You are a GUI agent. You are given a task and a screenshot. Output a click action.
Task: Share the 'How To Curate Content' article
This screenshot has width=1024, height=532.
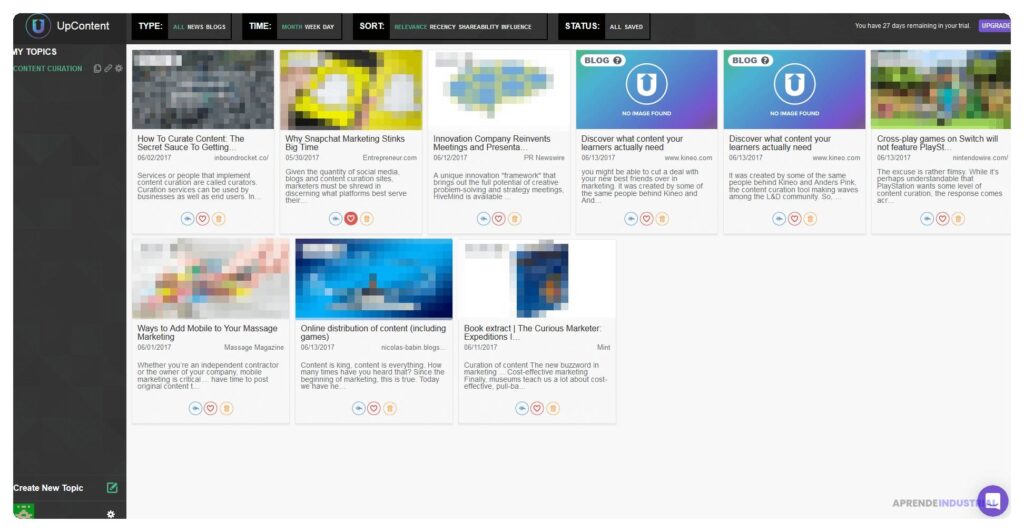tap(187, 219)
